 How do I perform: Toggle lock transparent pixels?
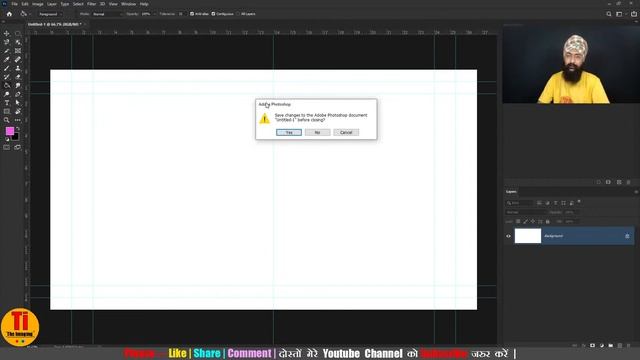[518, 221]
